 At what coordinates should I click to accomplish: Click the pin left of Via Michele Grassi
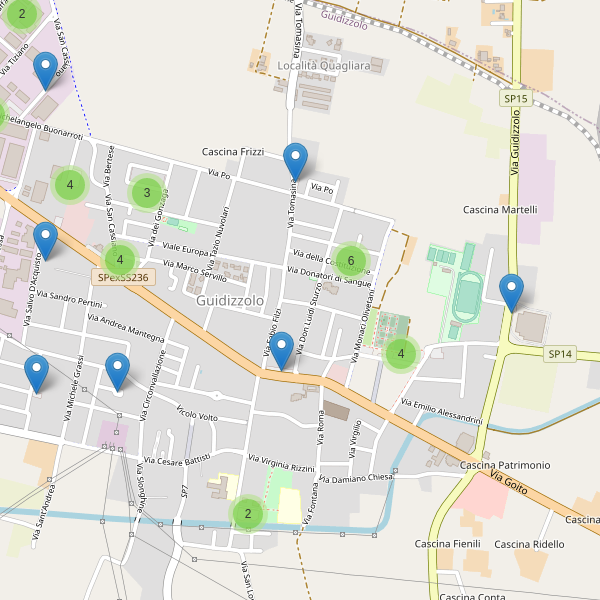click(x=36, y=373)
